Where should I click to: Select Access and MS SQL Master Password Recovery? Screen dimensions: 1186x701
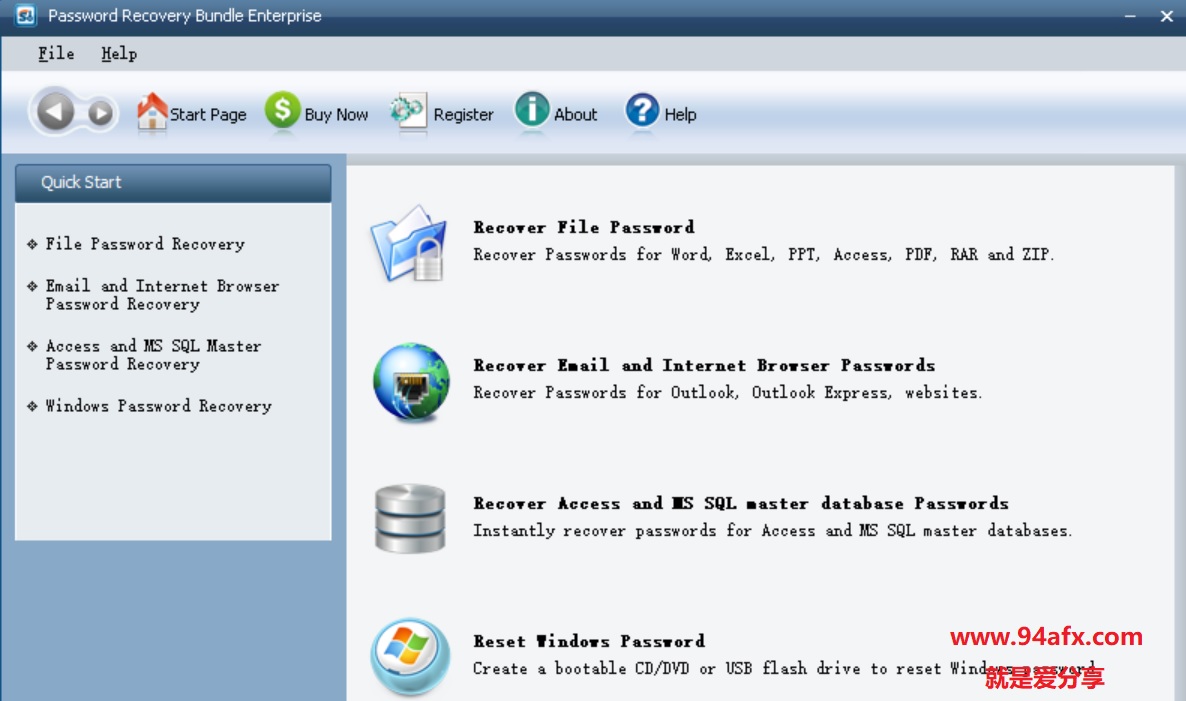154,355
